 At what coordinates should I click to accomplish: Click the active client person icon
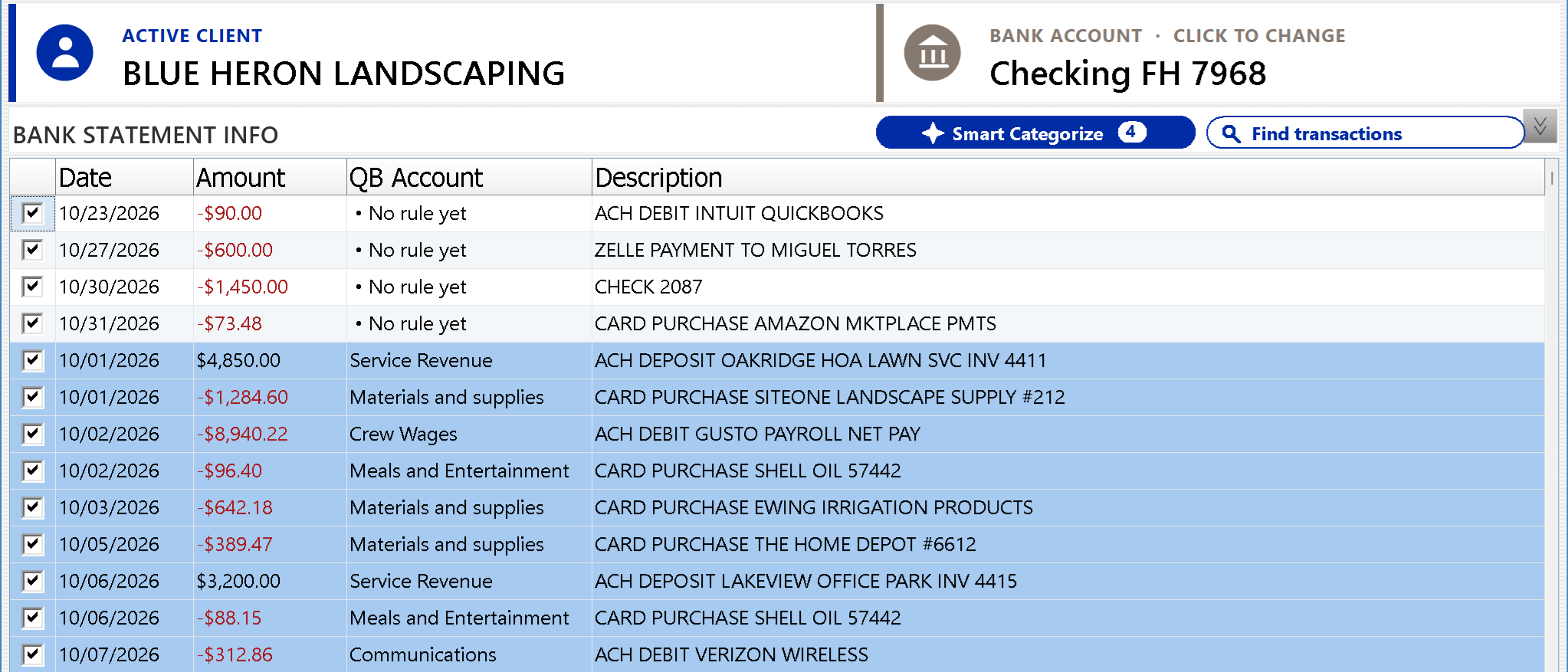click(x=65, y=53)
